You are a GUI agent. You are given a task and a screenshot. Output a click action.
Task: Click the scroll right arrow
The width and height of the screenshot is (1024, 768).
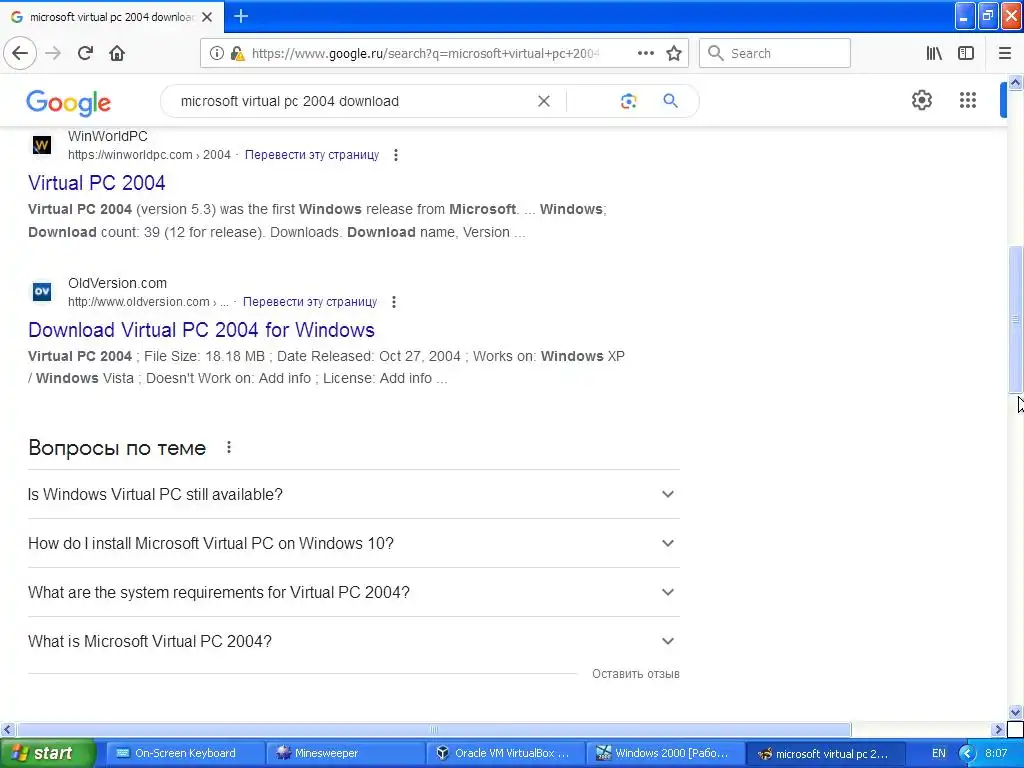(x=999, y=729)
